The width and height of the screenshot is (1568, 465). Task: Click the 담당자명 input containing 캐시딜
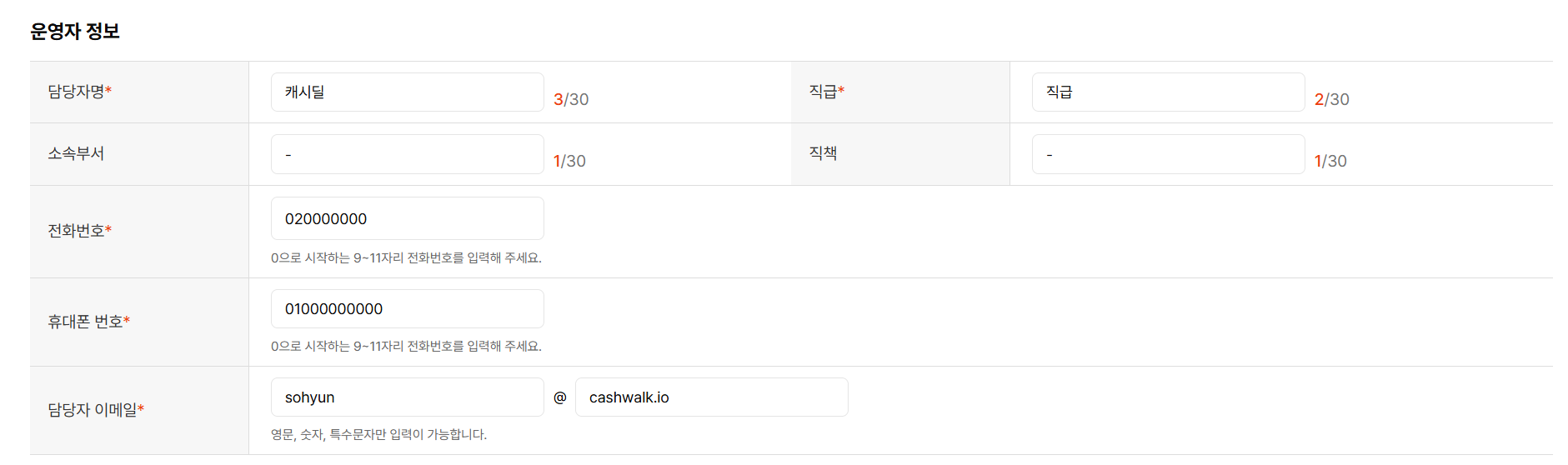[x=407, y=92]
